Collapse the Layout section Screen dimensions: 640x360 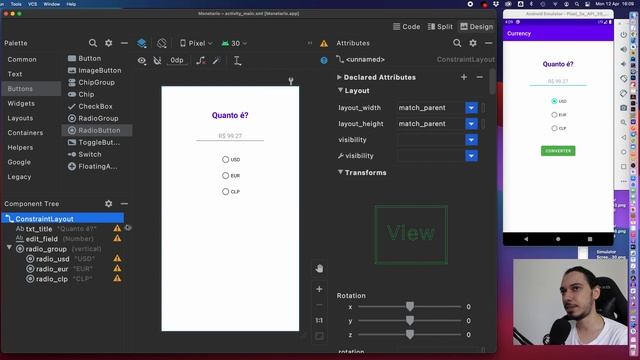click(x=340, y=90)
